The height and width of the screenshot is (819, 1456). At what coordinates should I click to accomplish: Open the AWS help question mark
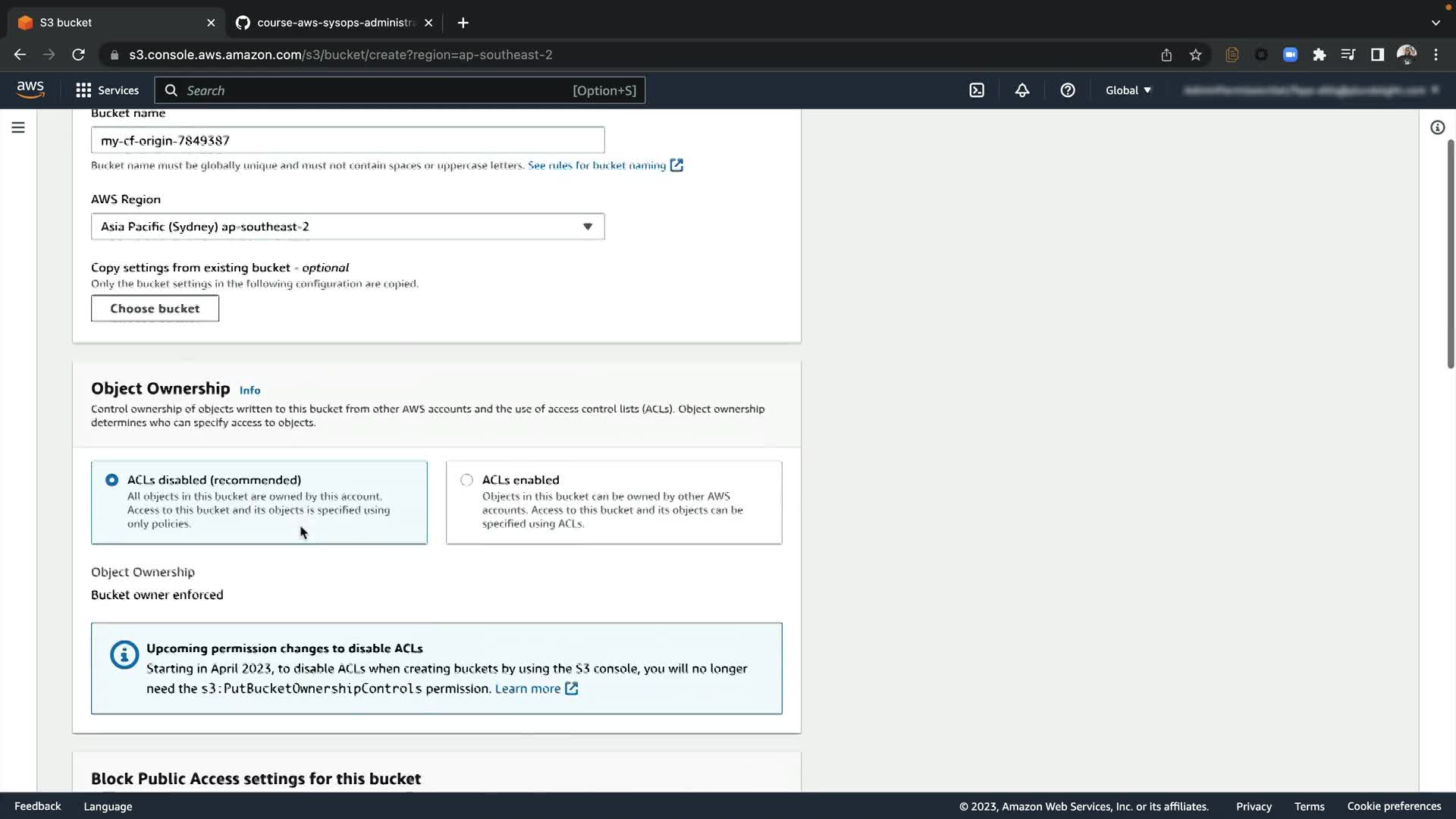pos(1068,90)
